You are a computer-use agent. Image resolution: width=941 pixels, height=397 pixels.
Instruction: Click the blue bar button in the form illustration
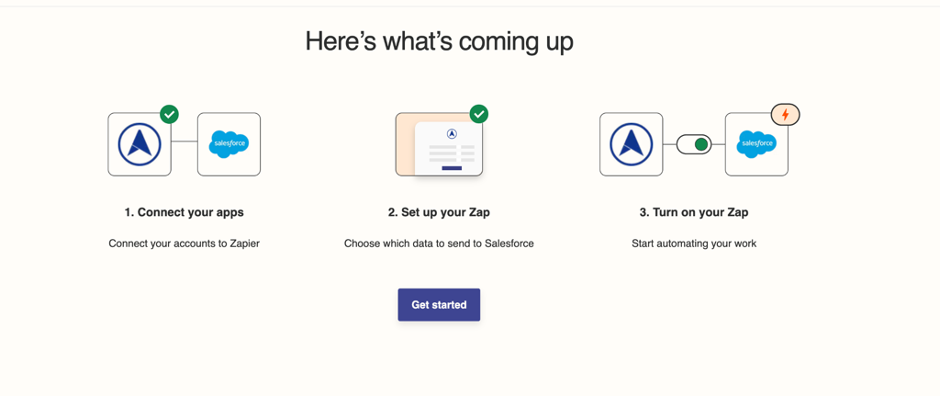(452, 169)
